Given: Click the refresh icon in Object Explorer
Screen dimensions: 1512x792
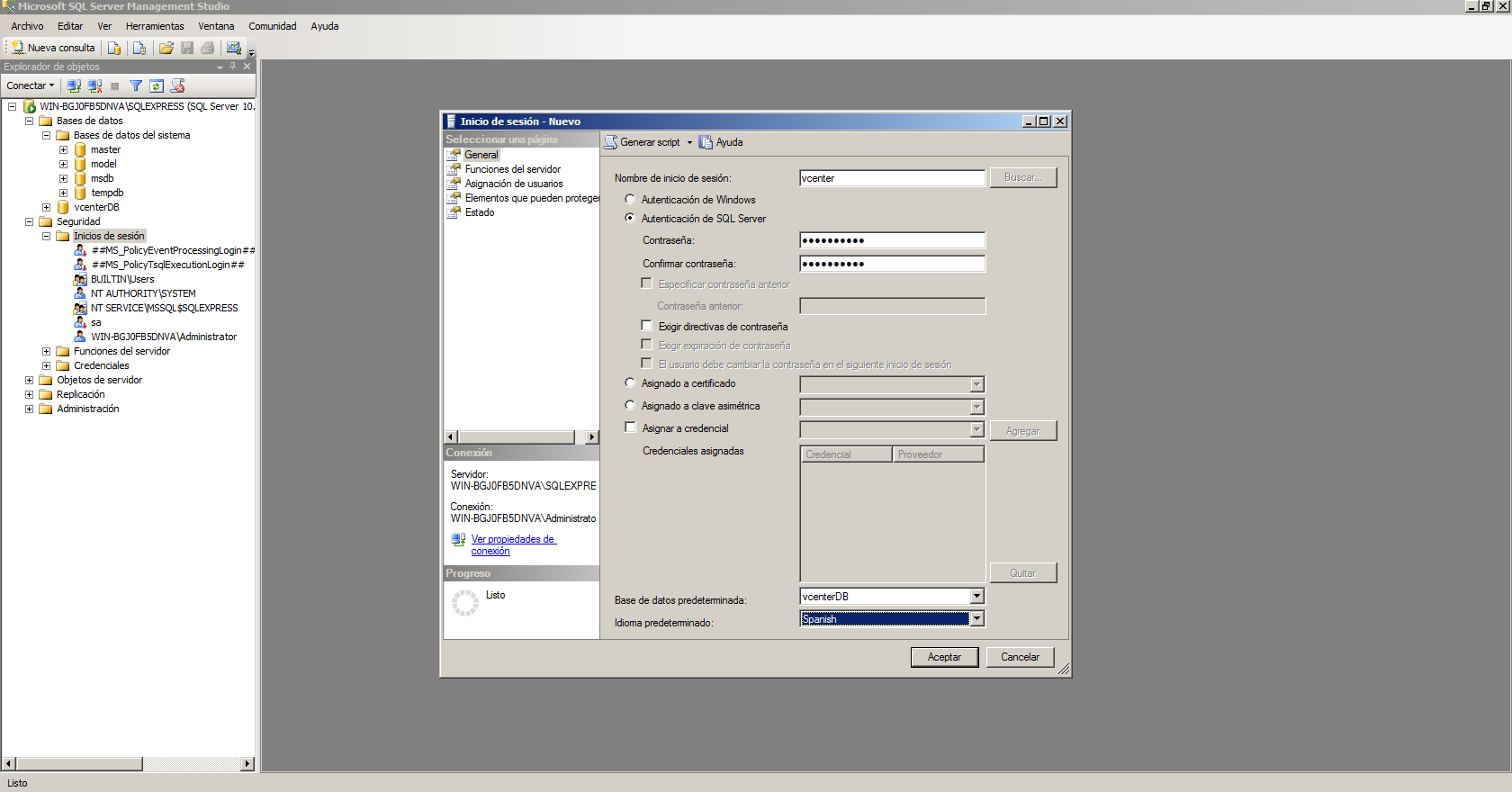Looking at the screenshot, I should coord(157,86).
